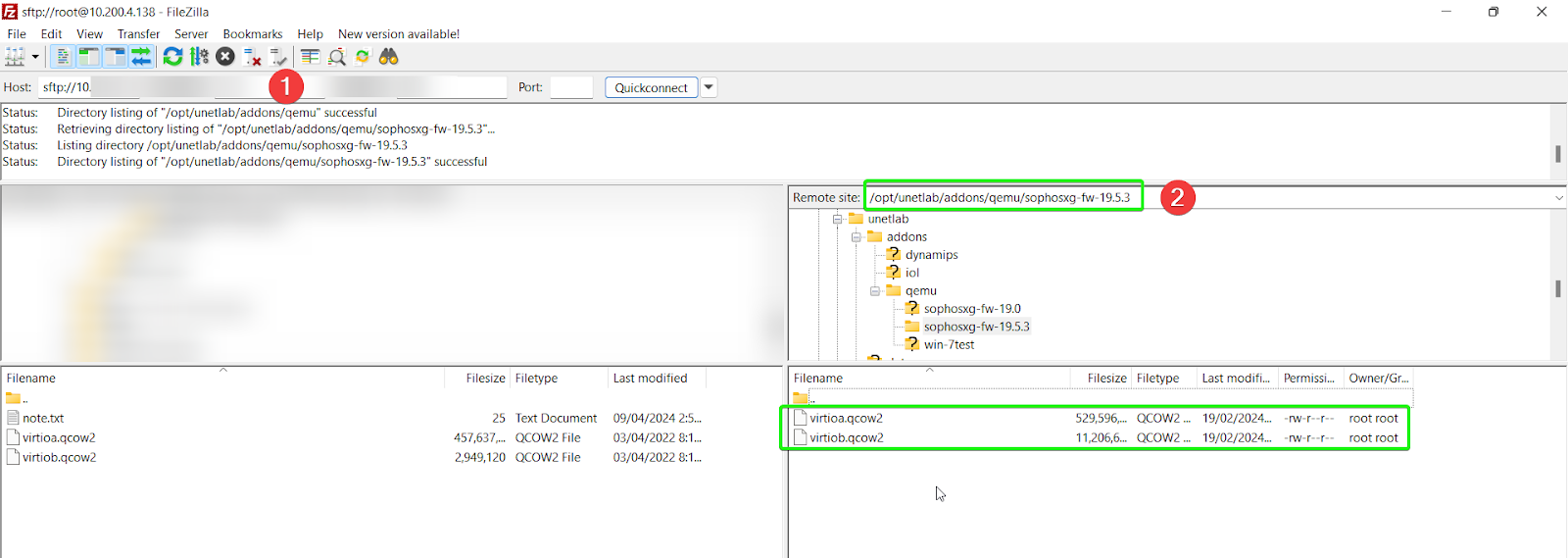
Task: Open parent folder in remote file list
Action: pos(805,398)
